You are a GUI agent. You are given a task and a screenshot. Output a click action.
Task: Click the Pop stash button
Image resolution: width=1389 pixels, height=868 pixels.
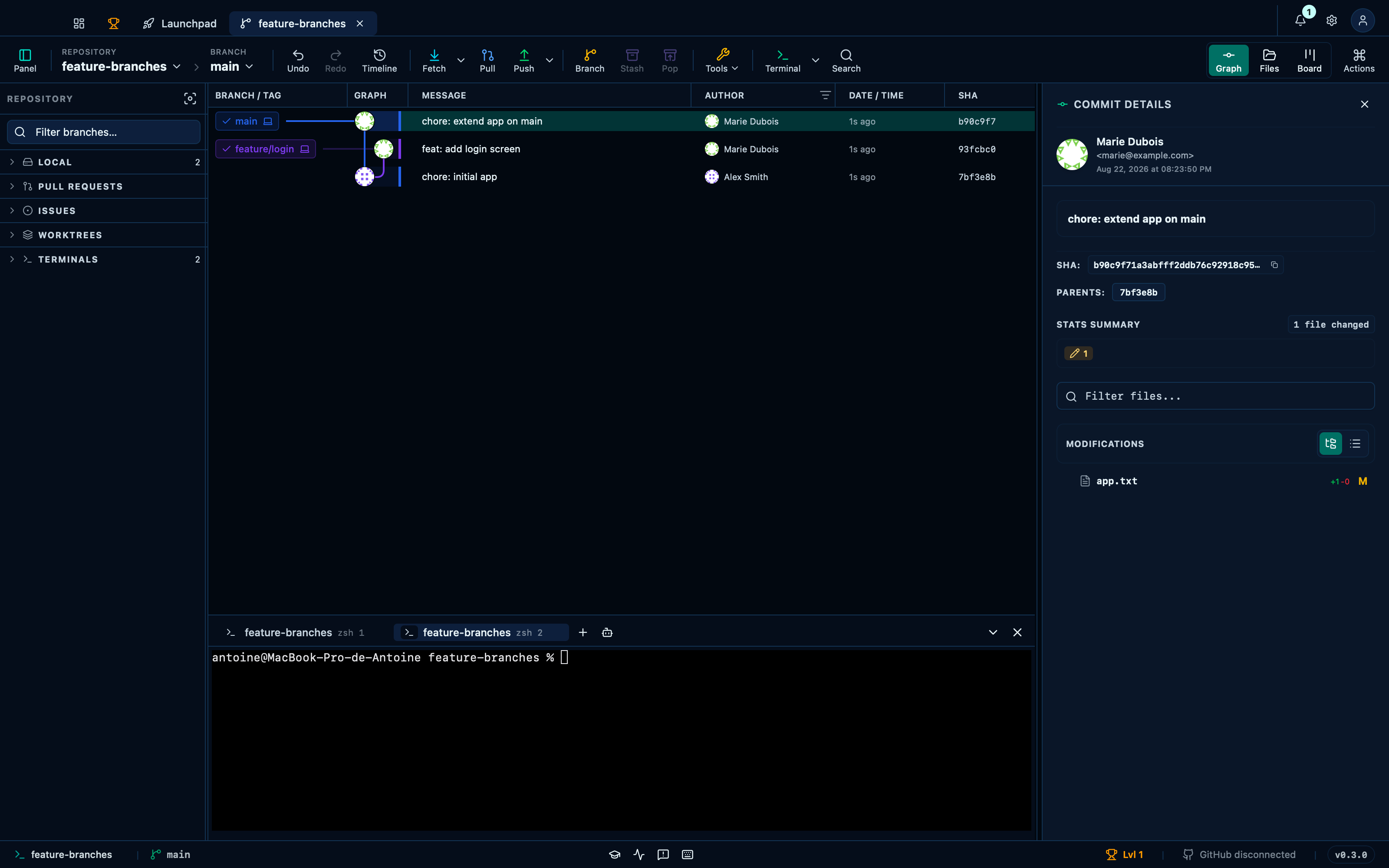pos(670,60)
